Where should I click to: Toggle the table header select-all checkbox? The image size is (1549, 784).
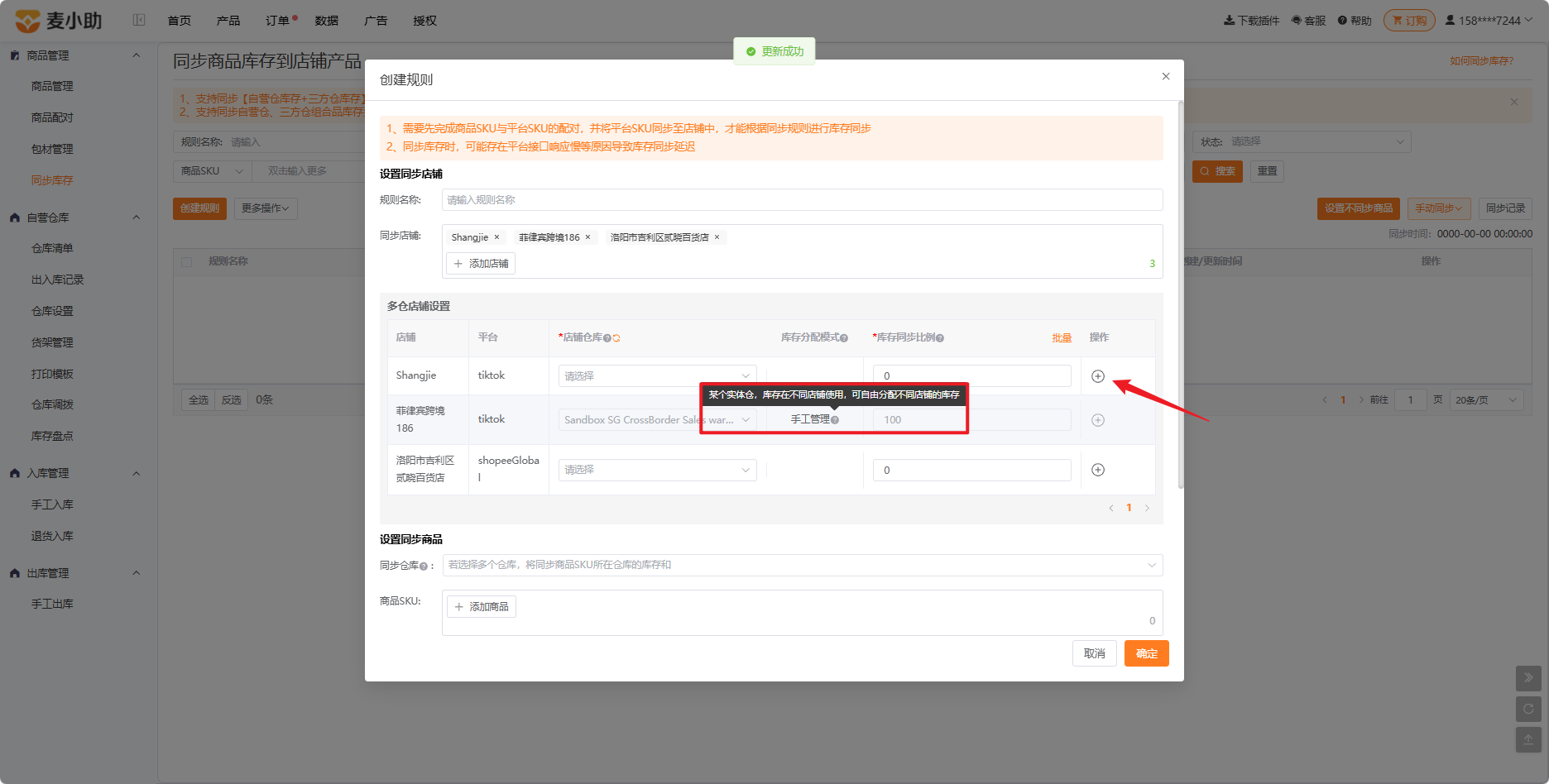187,261
